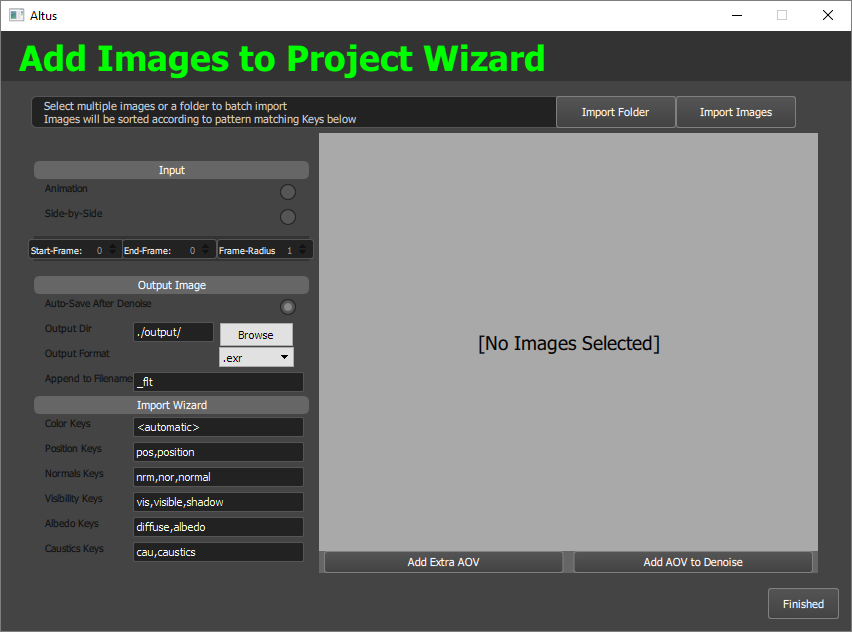
Task: Click the Normals Keys input field
Action: pos(218,477)
